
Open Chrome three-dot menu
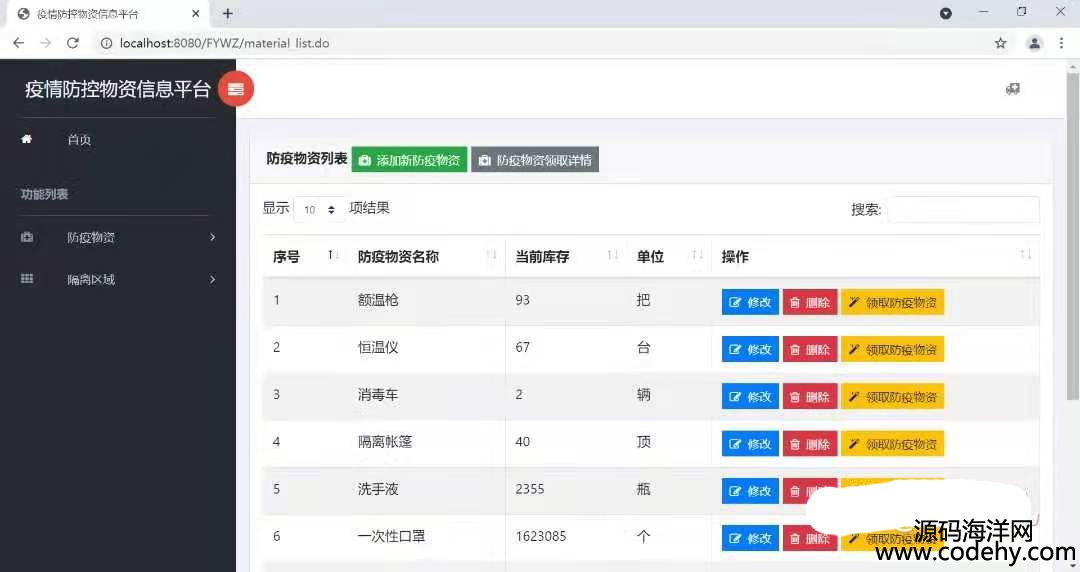[x=1061, y=43]
